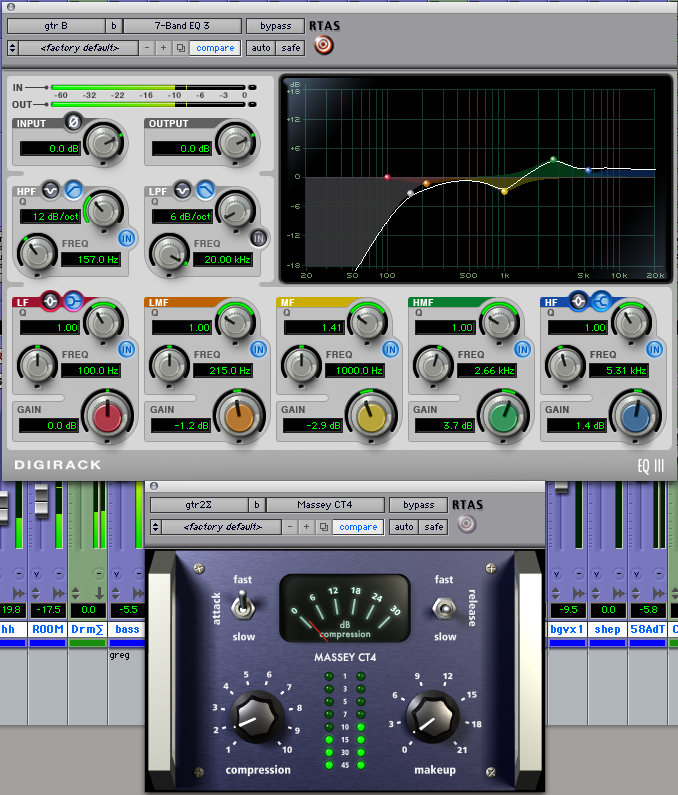Select the HPF notch filter type icon
The width and height of the screenshot is (678, 795).
coord(50,191)
